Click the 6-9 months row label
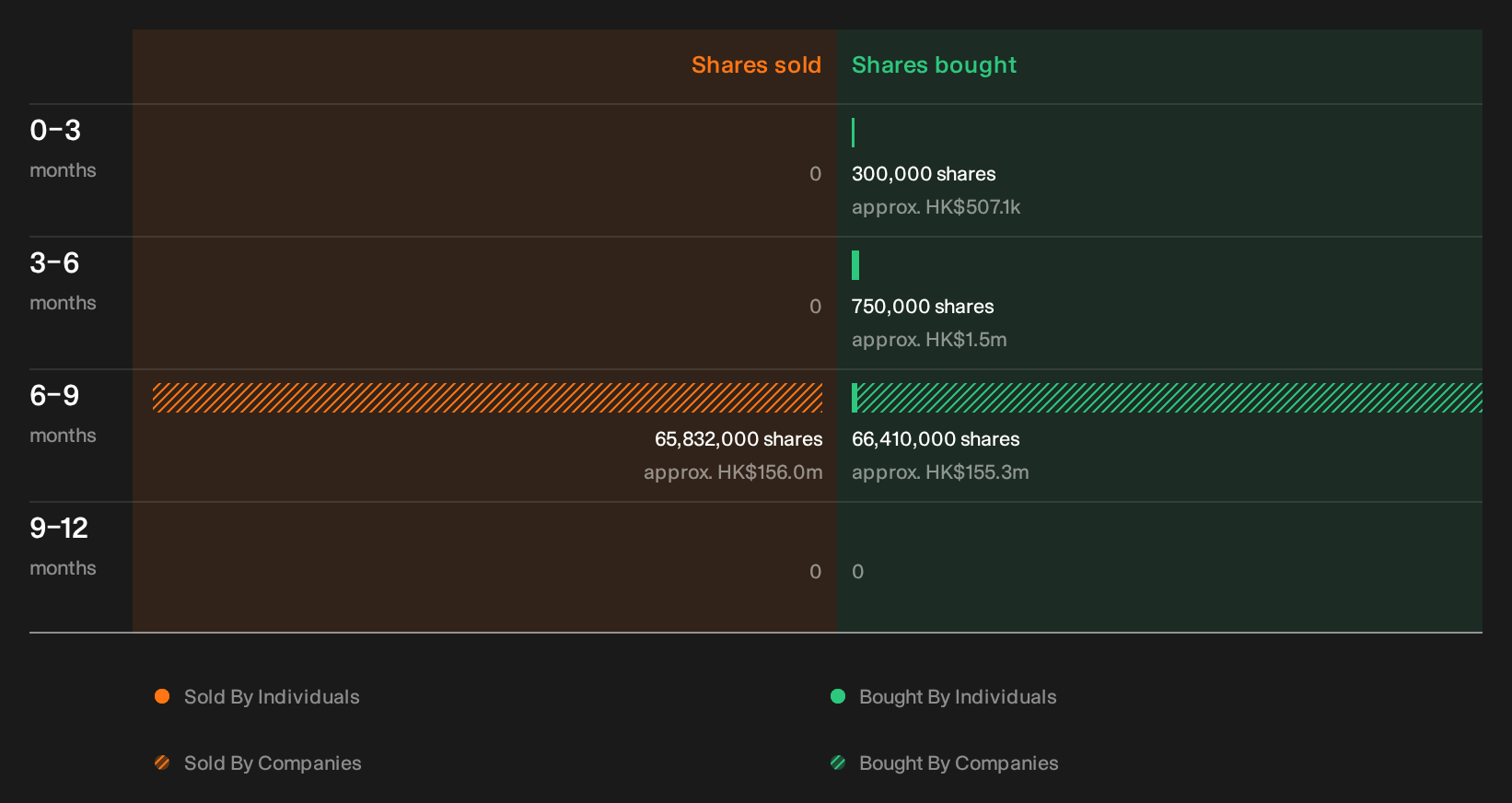 pyautogui.click(x=63, y=413)
